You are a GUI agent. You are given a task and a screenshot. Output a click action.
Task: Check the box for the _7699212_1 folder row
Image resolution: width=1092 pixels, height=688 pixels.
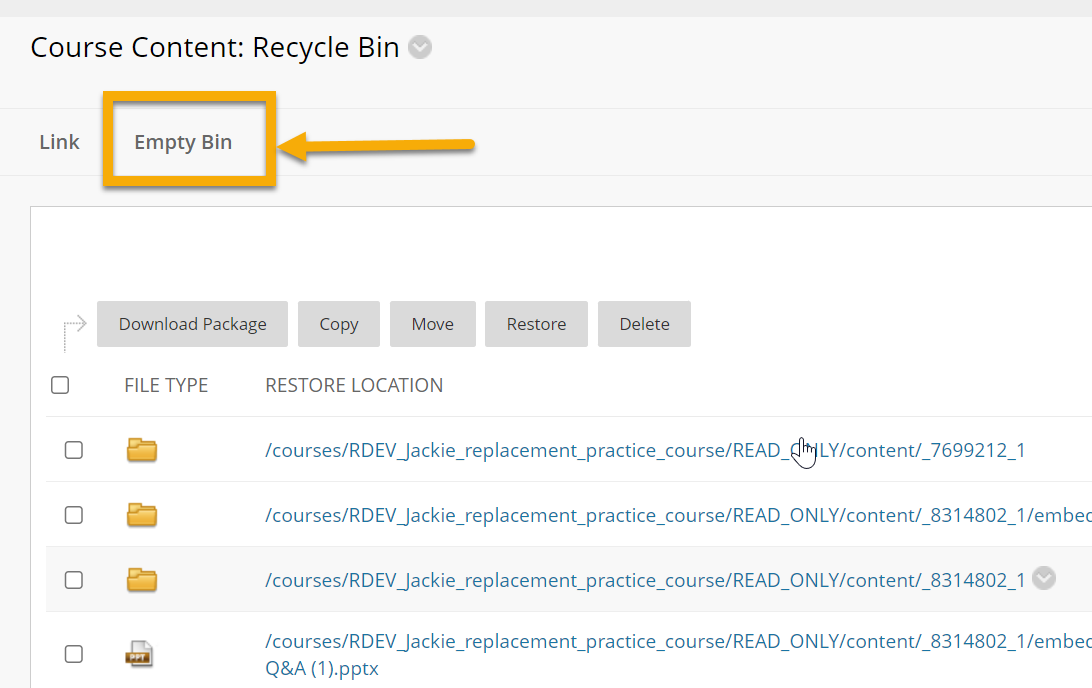[x=74, y=450]
